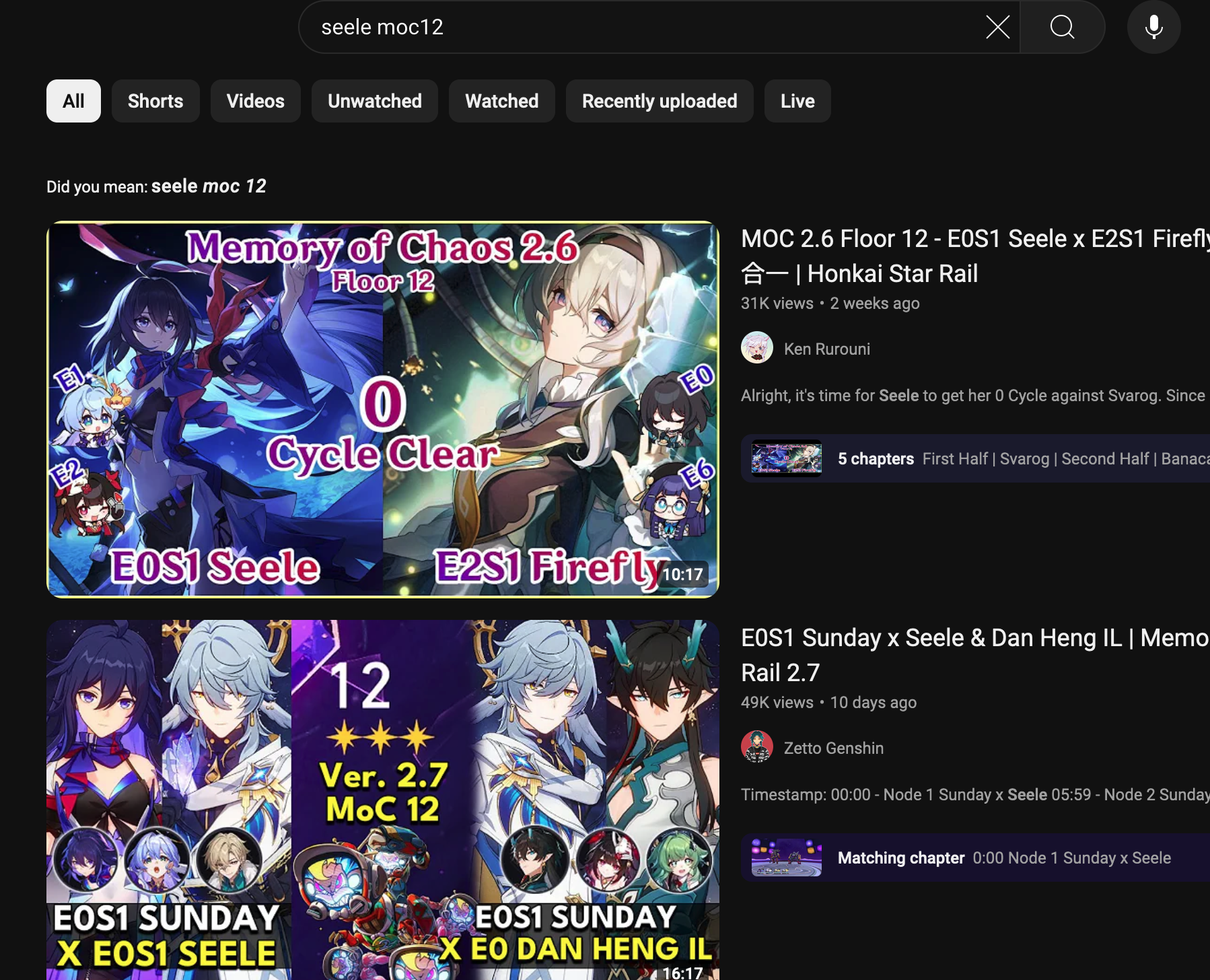This screenshot has width=1210, height=980.
Task: Open E0S1 Sunday x Seele video title
Action: pyautogui.click(x=975, y=655)
